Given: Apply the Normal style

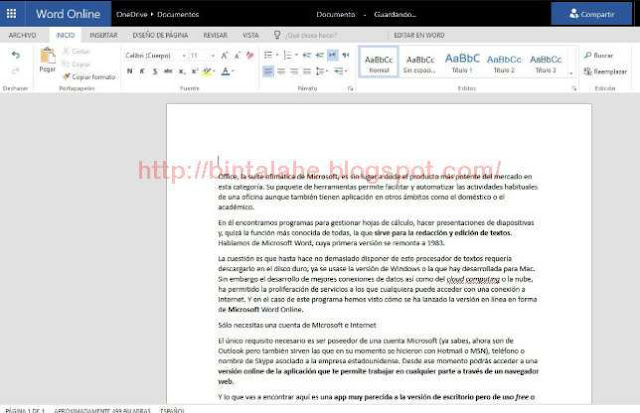Looking at the screenshot, I should coord(379,62).
